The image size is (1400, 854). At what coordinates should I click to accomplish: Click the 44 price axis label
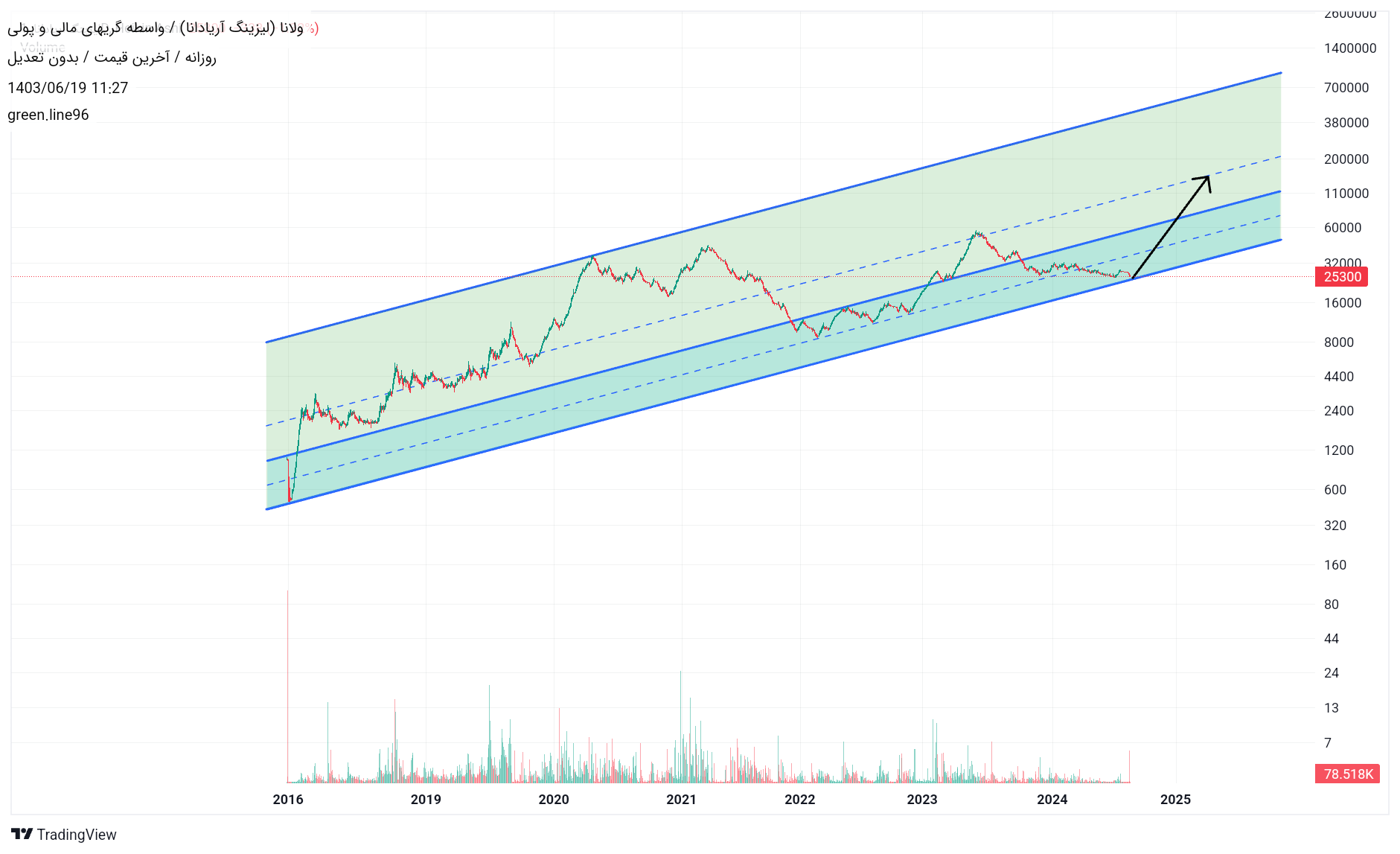[1332, 639]
